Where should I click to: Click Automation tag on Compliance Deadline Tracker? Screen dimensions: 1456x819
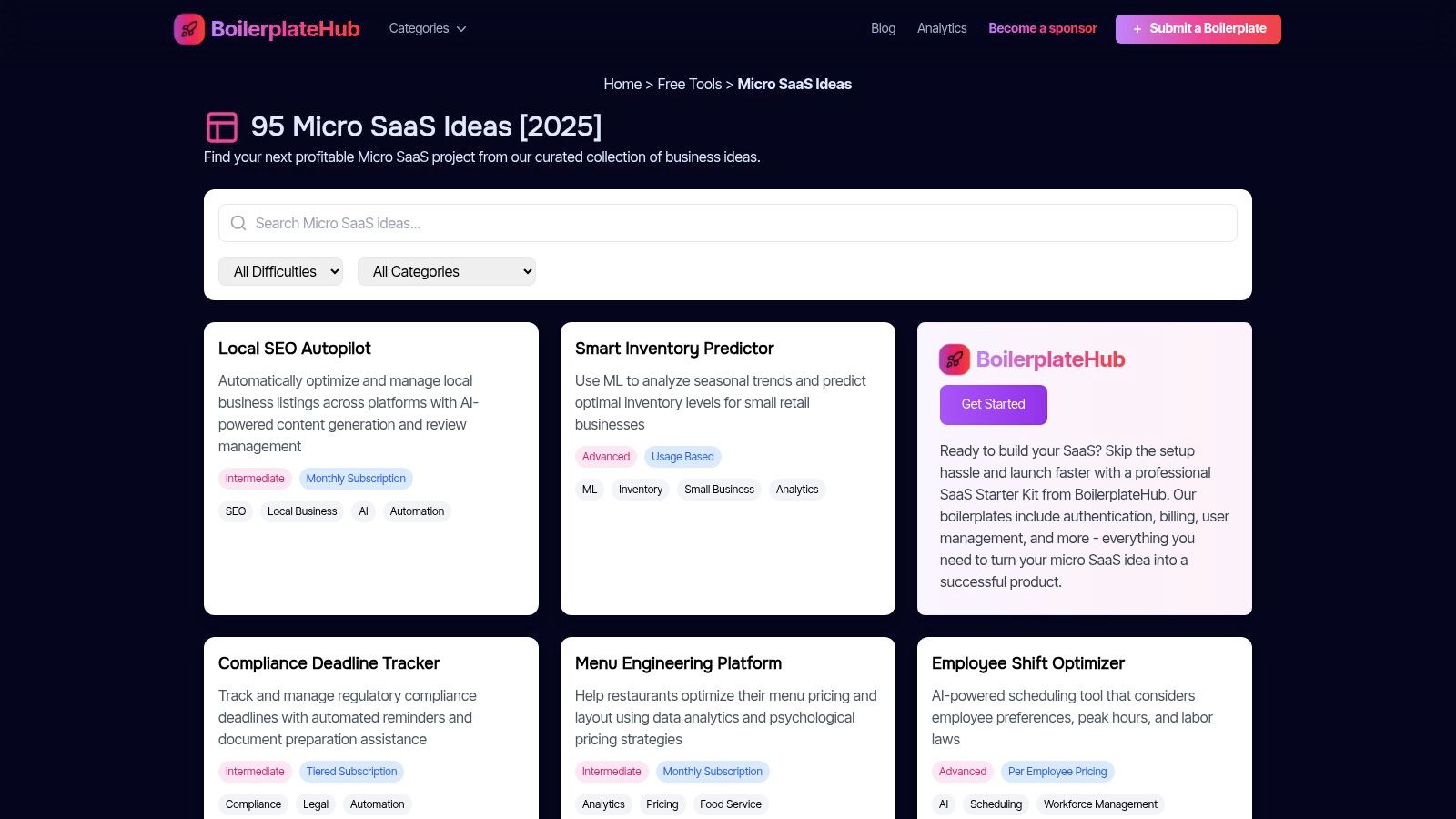point(377,804)
